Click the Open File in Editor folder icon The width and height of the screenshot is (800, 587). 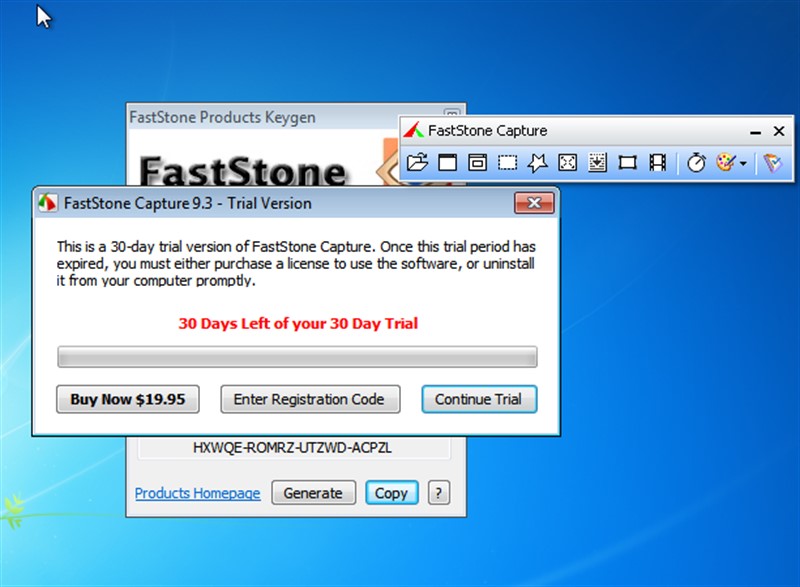coord(417,163)
